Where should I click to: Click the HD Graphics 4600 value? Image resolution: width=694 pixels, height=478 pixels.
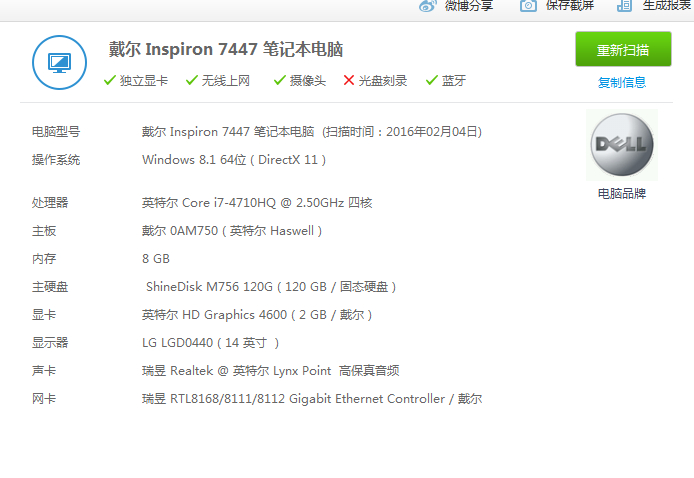[257, 315]
